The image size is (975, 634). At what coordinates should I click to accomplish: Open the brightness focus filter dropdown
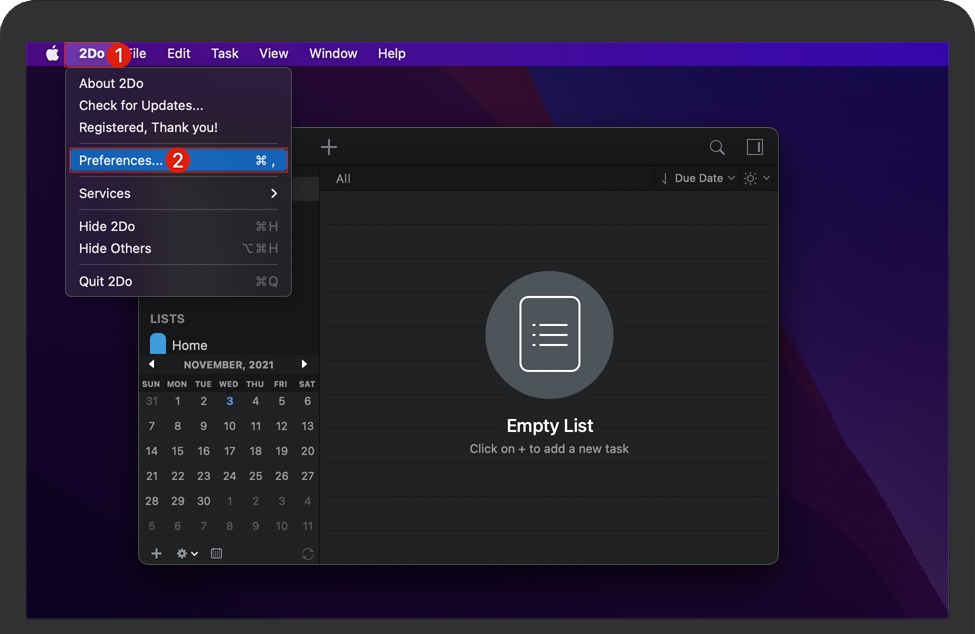[756, 178]
